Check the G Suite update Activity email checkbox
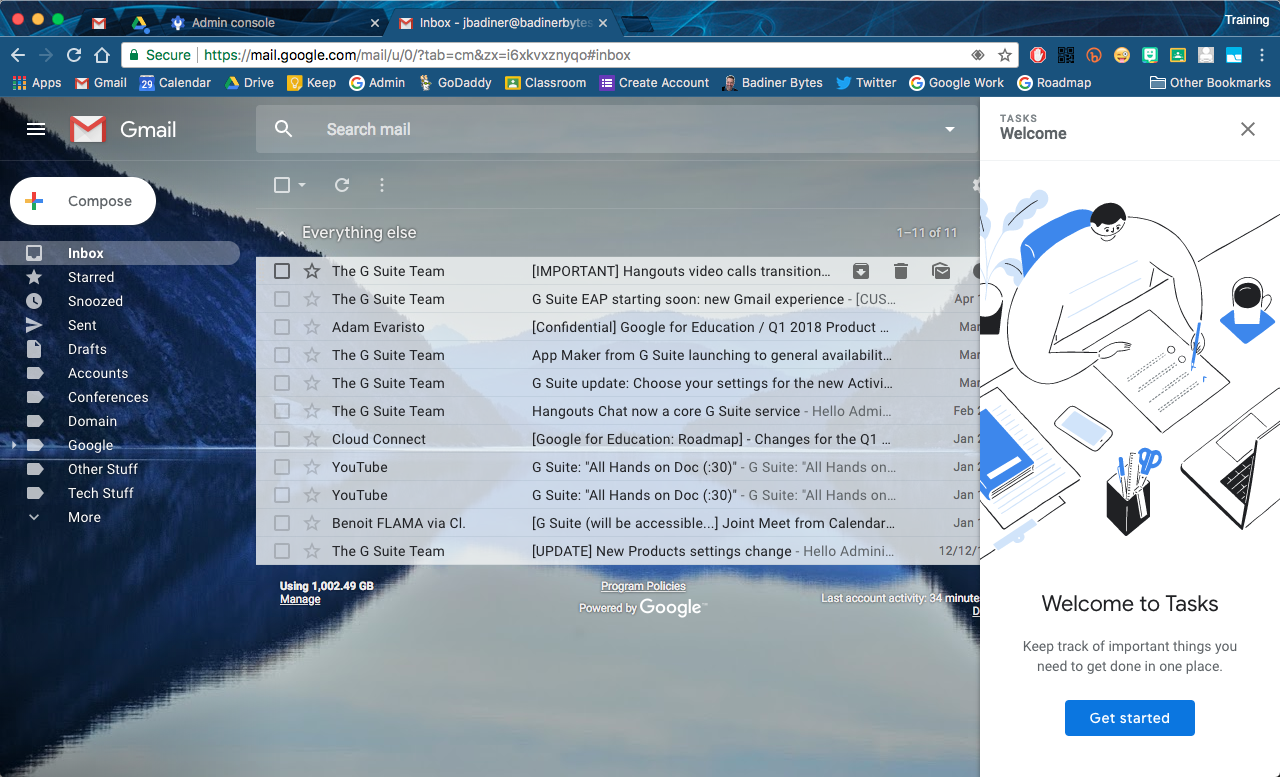 tap(282, 383)
